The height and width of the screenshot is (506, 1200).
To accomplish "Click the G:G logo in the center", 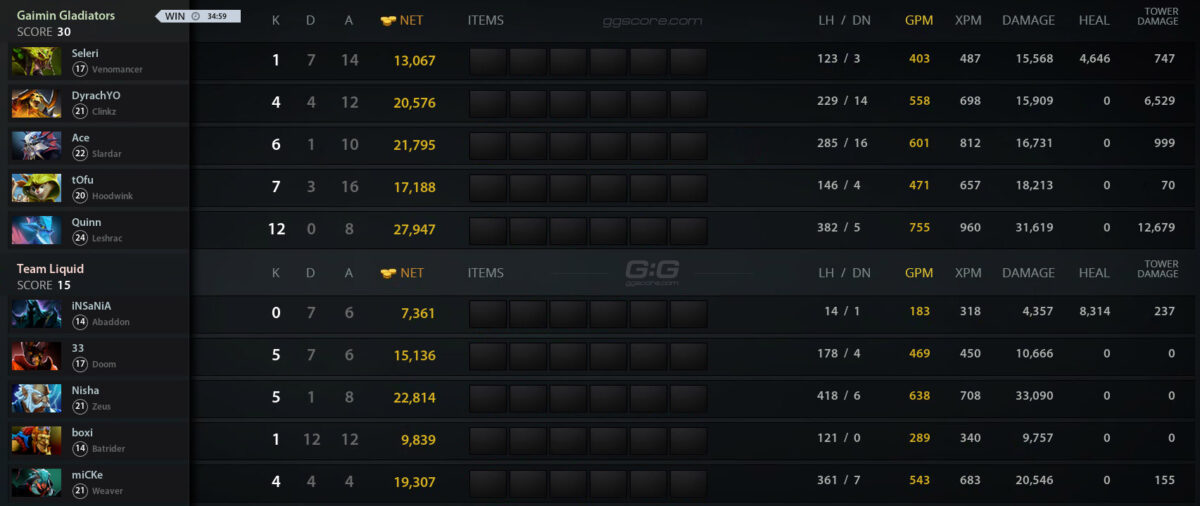I will tap(652, 269).
